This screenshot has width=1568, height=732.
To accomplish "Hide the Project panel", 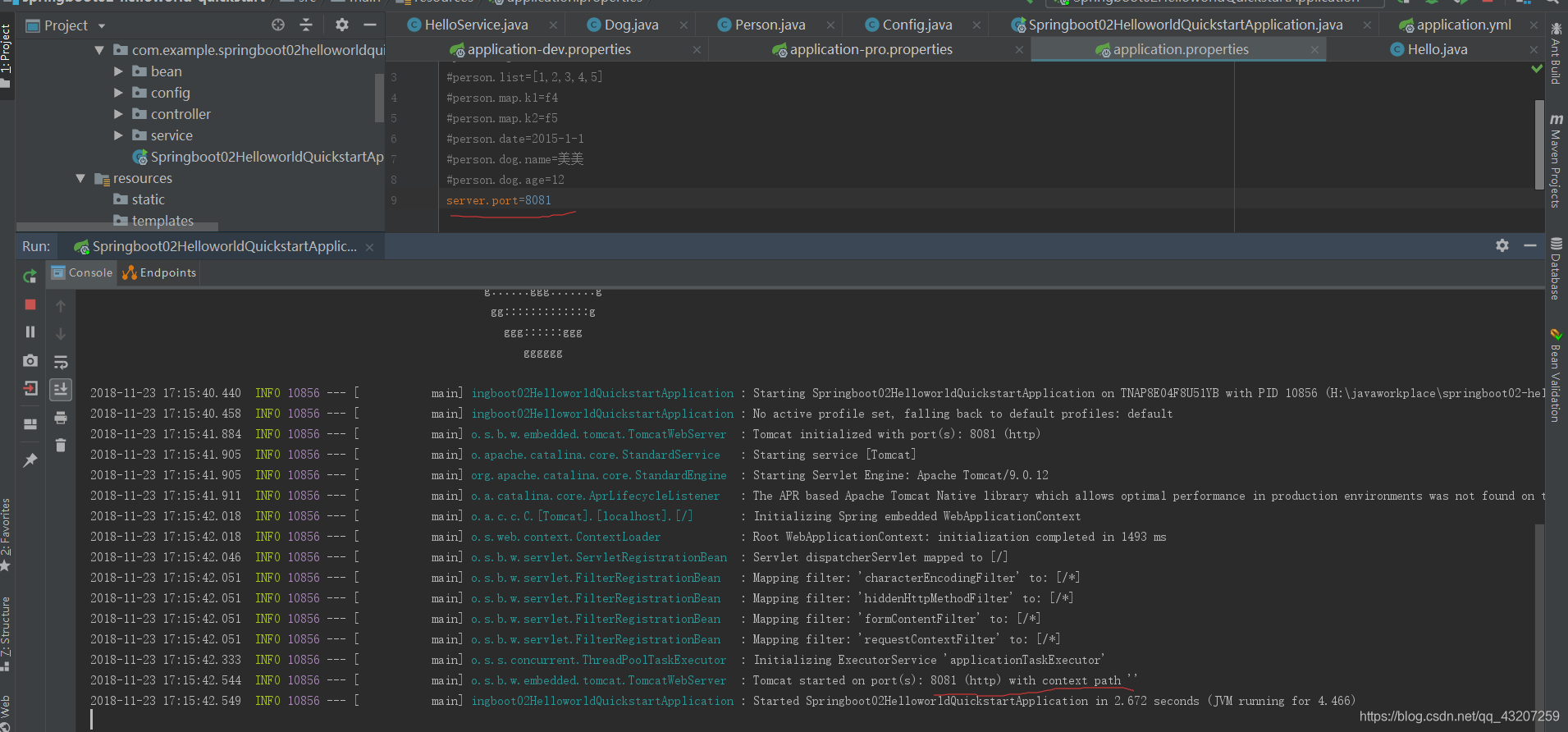I will pyautogui.click(x=370, y=25).
